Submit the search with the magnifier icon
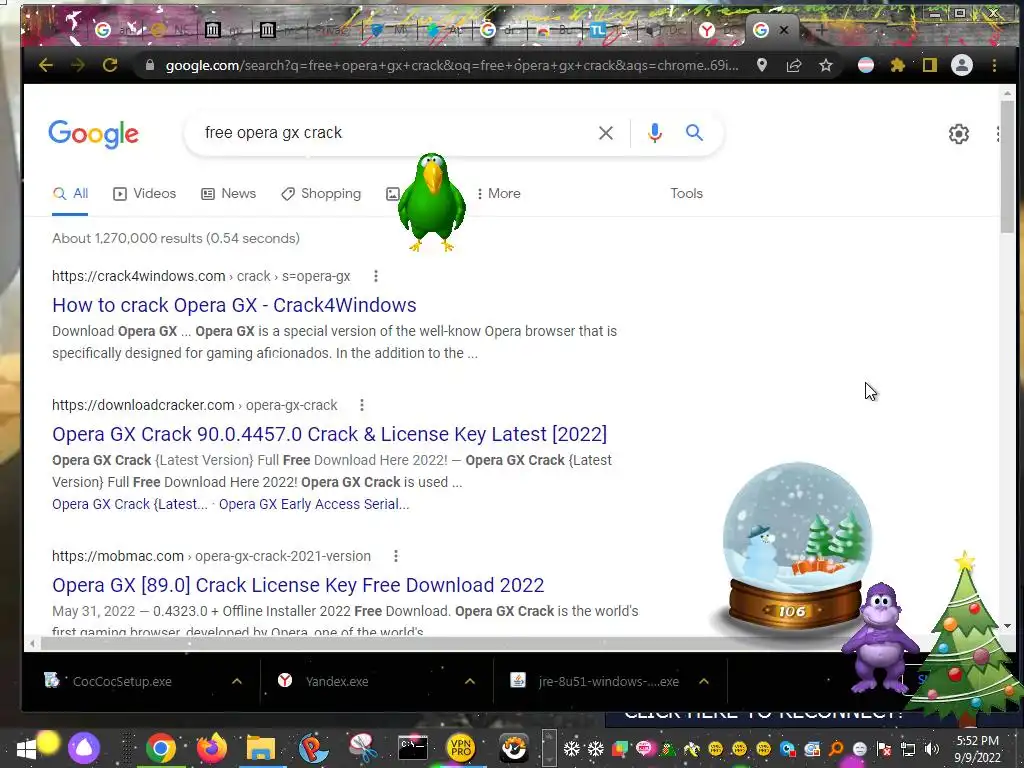Image resolution: width=1024 pixels, height=768 pixels. click(694, 133)
